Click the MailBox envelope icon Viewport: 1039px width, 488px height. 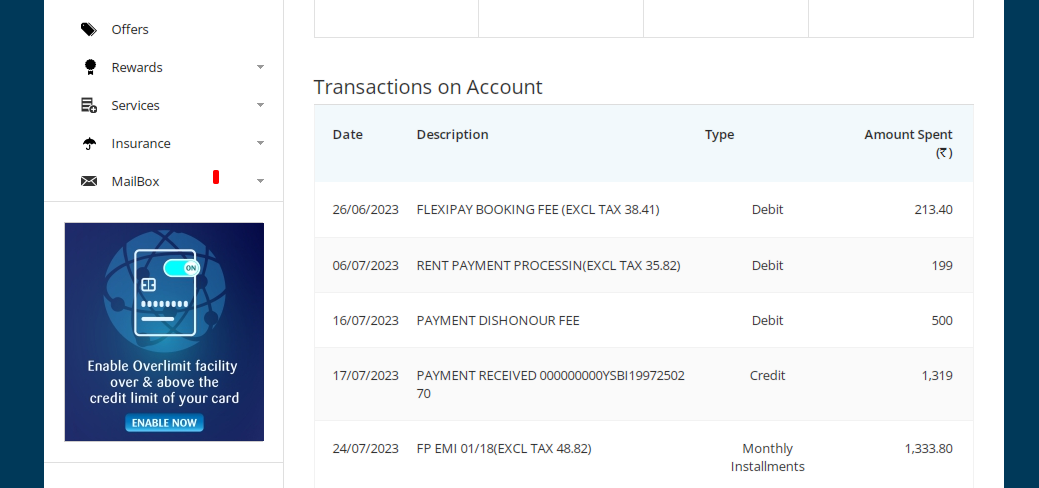click(x=89, y=181)
